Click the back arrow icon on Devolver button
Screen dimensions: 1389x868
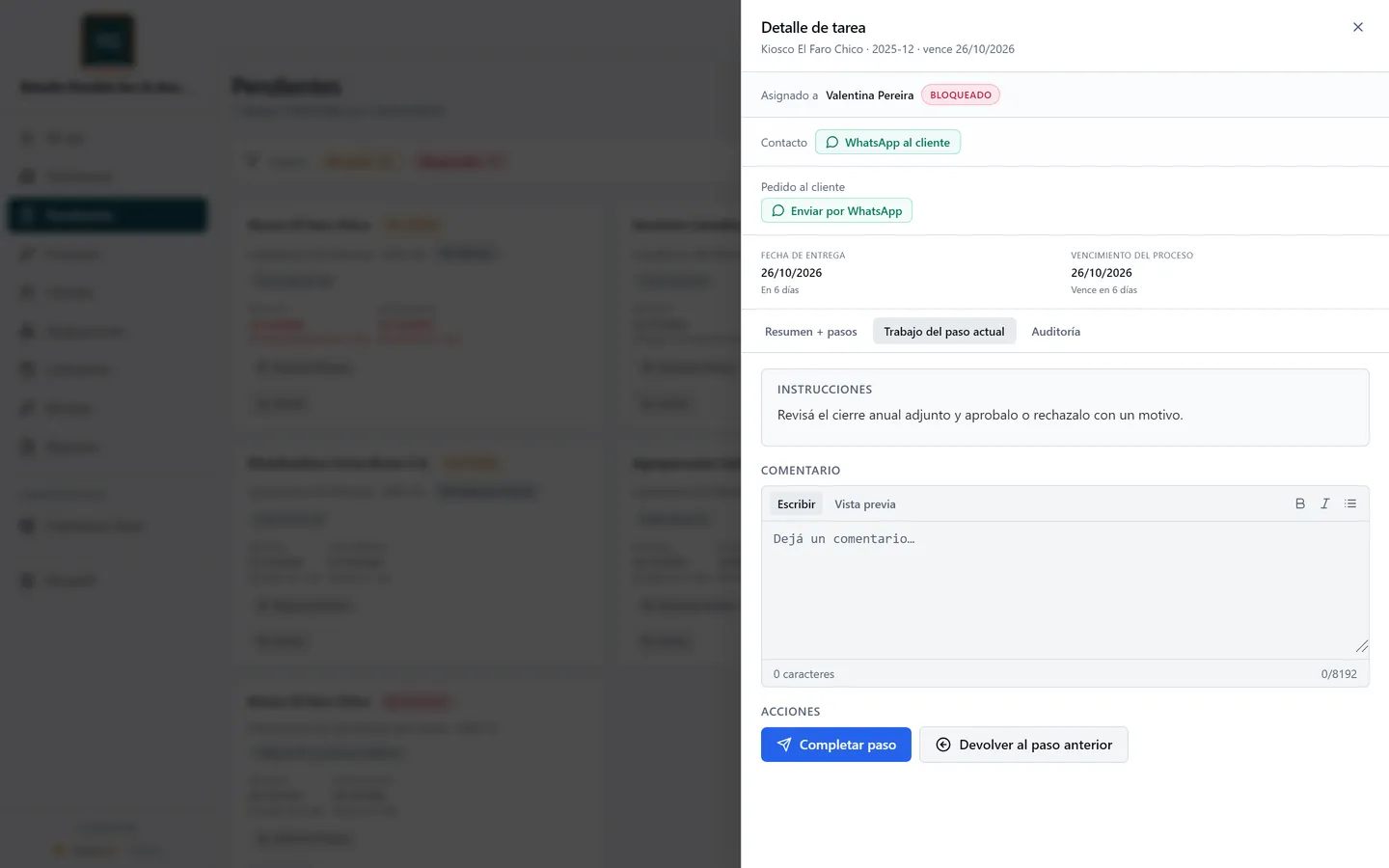[943, 745]
